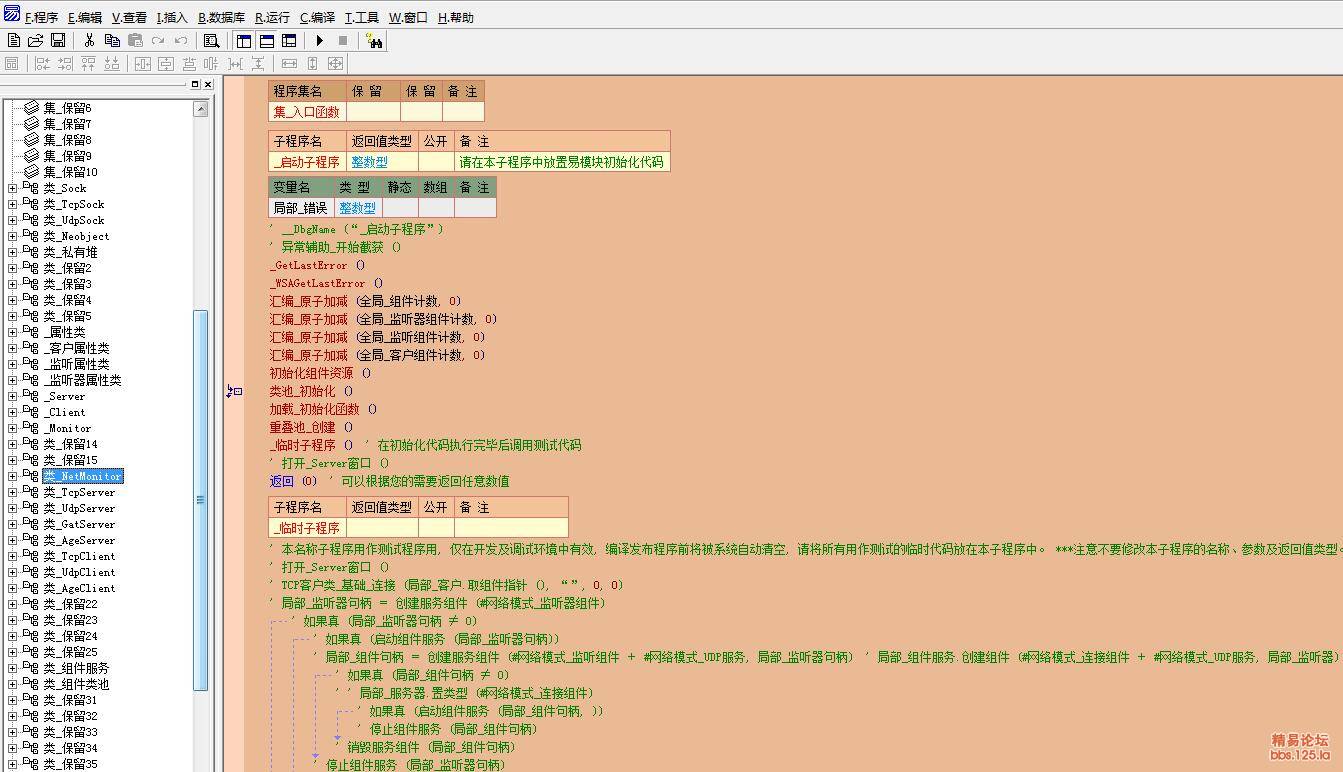Click the 局部_错误 variable's 整数型 type
Screen dimensions: 1343x772
pos(357,208)
